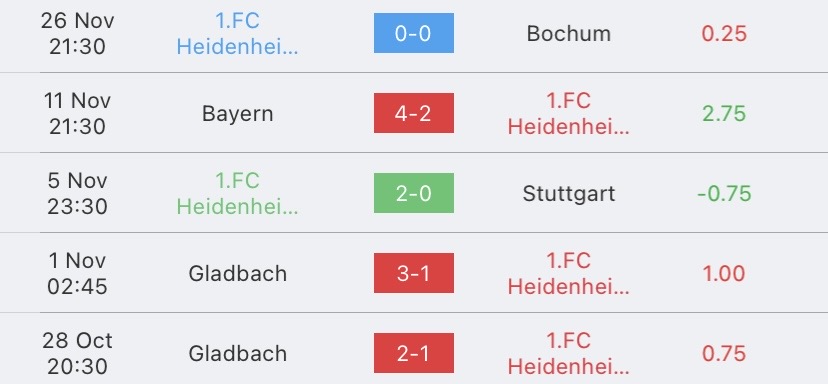The image size is (828, 384).
Task: Open the blue 0-0 score badge
Action: pyautogui.click(x=413, y=33)
